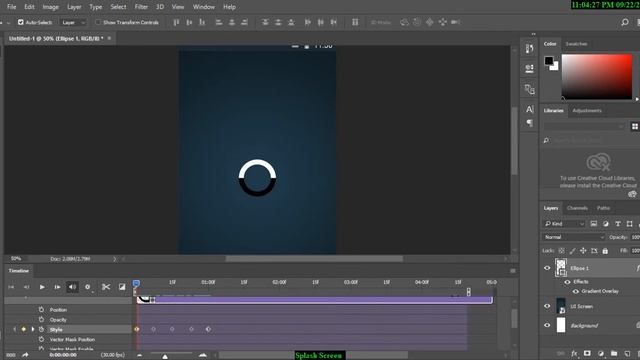Viewport: 640px width, 360px height.
Task: Filter layers by pixel layers icon
Action: click(593, 224)
